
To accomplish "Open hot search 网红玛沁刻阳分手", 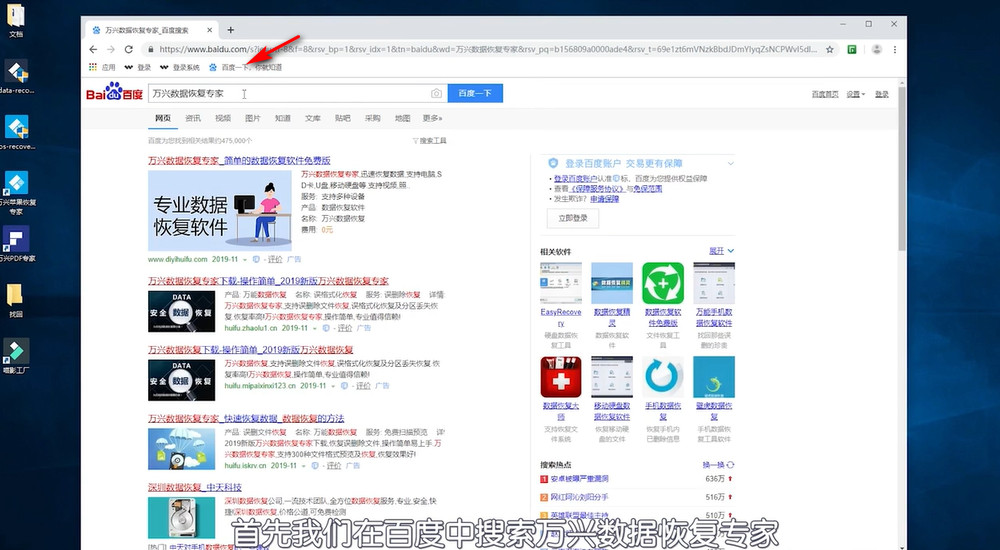I will (x=579, y=497).
